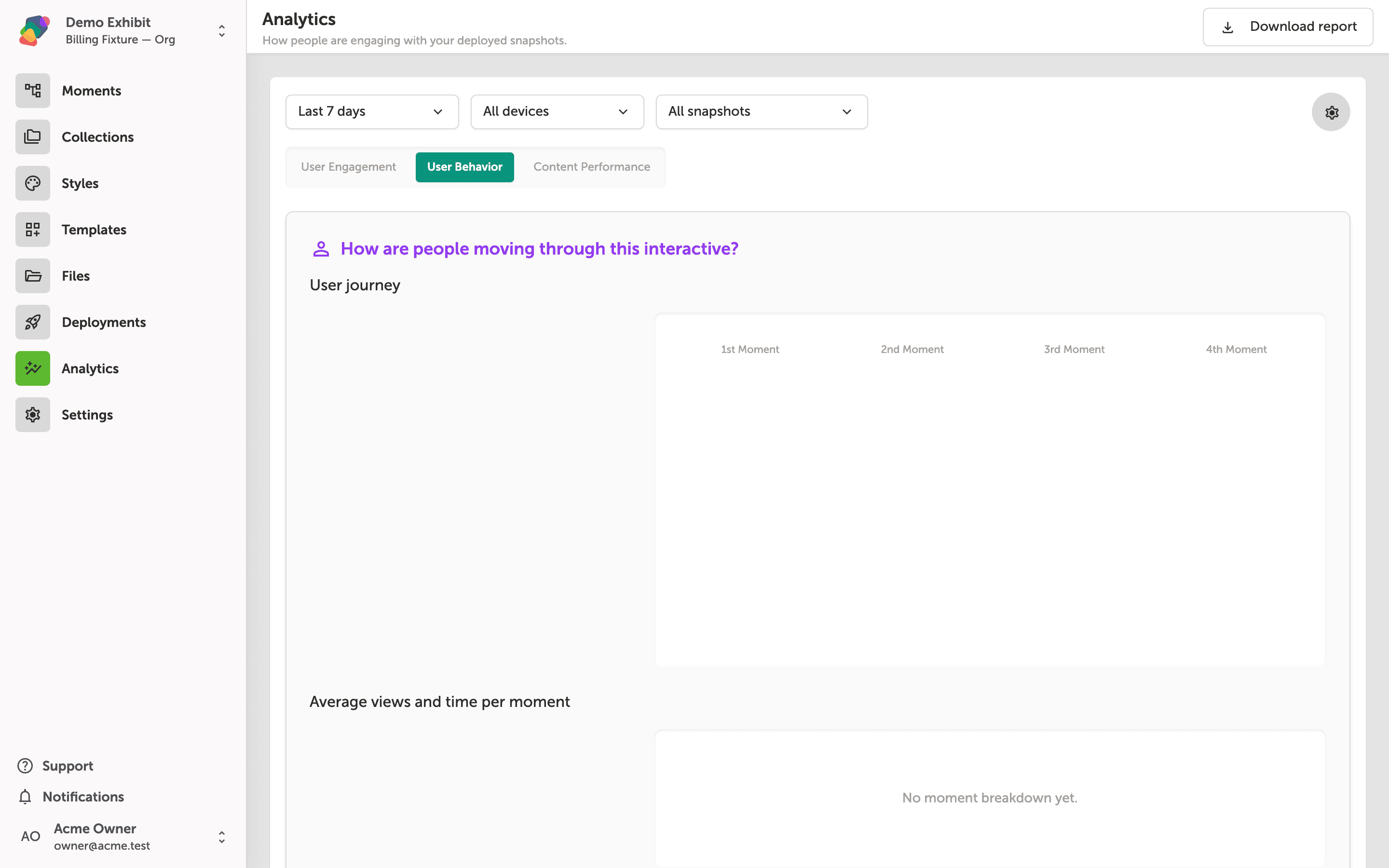Click 'Average views and time per moment' heading
This screenshot has height=868, width=1389.
coord(439,702)
